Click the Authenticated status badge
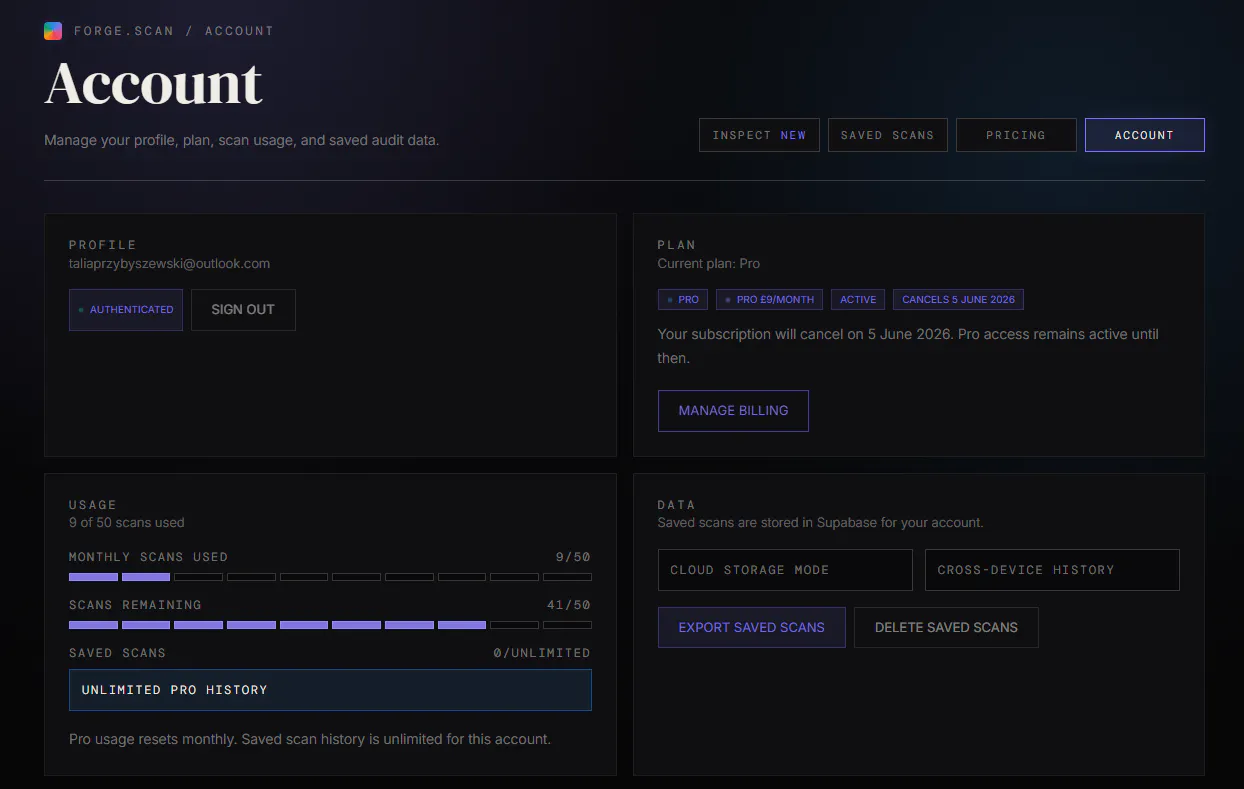 pos(126,310)
